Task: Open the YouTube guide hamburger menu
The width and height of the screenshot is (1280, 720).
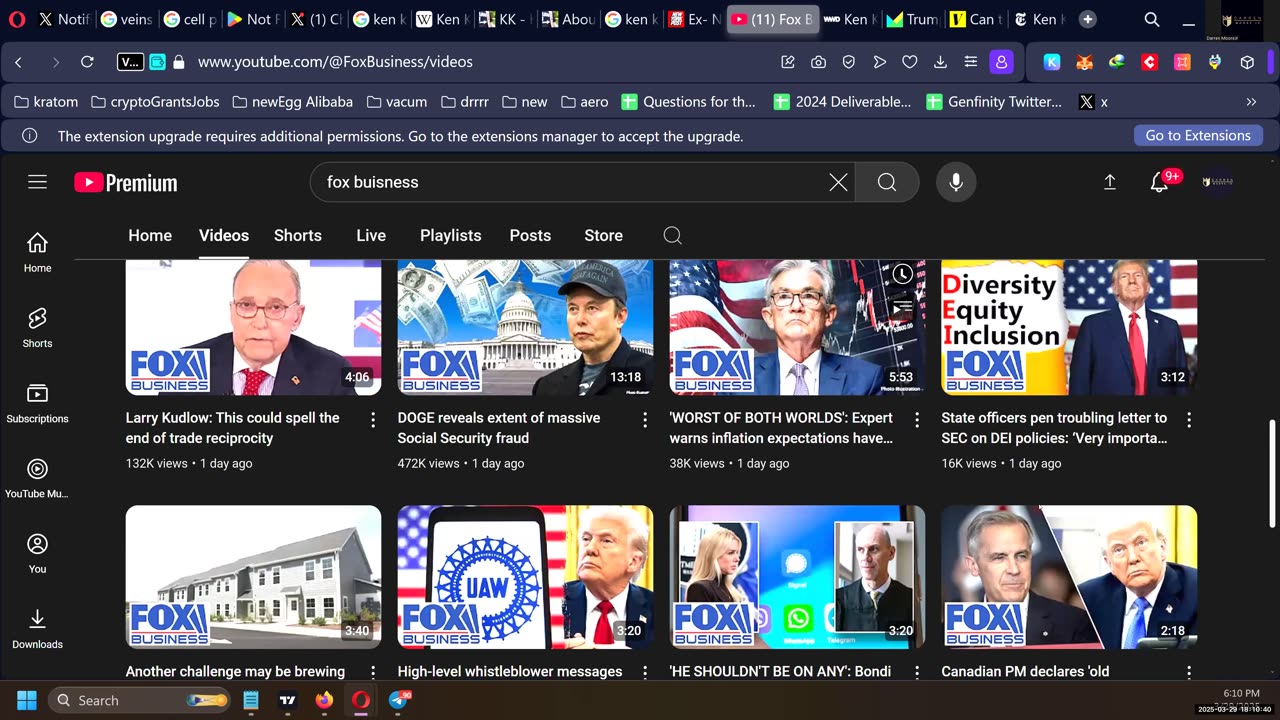Action: point(37,182)
